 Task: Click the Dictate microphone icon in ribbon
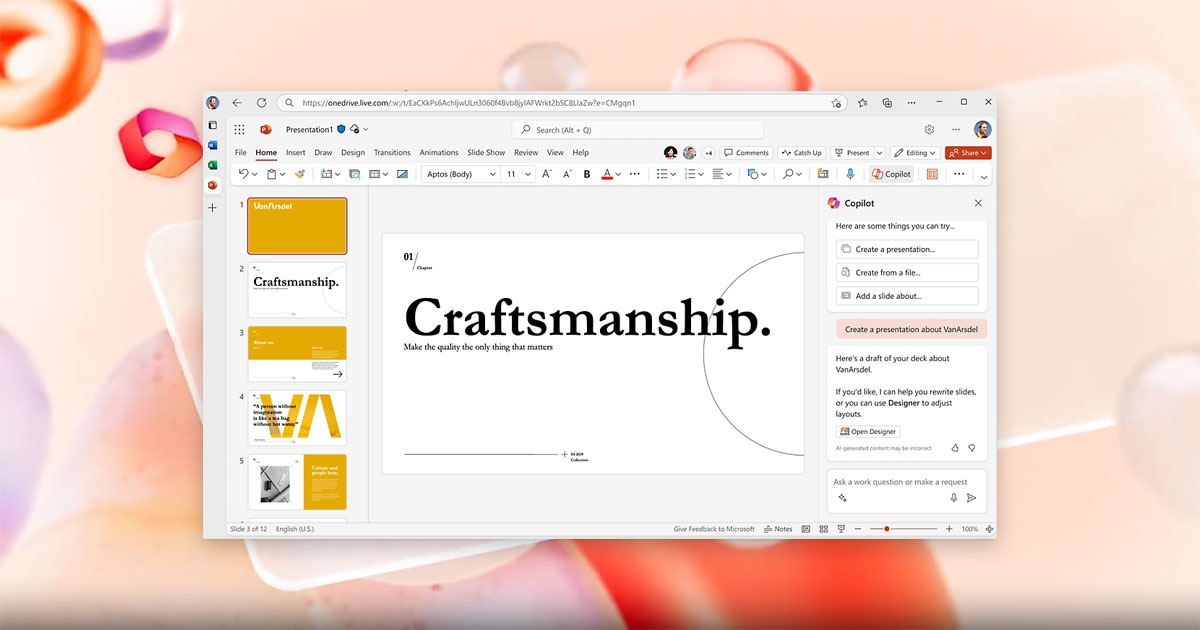850,174
